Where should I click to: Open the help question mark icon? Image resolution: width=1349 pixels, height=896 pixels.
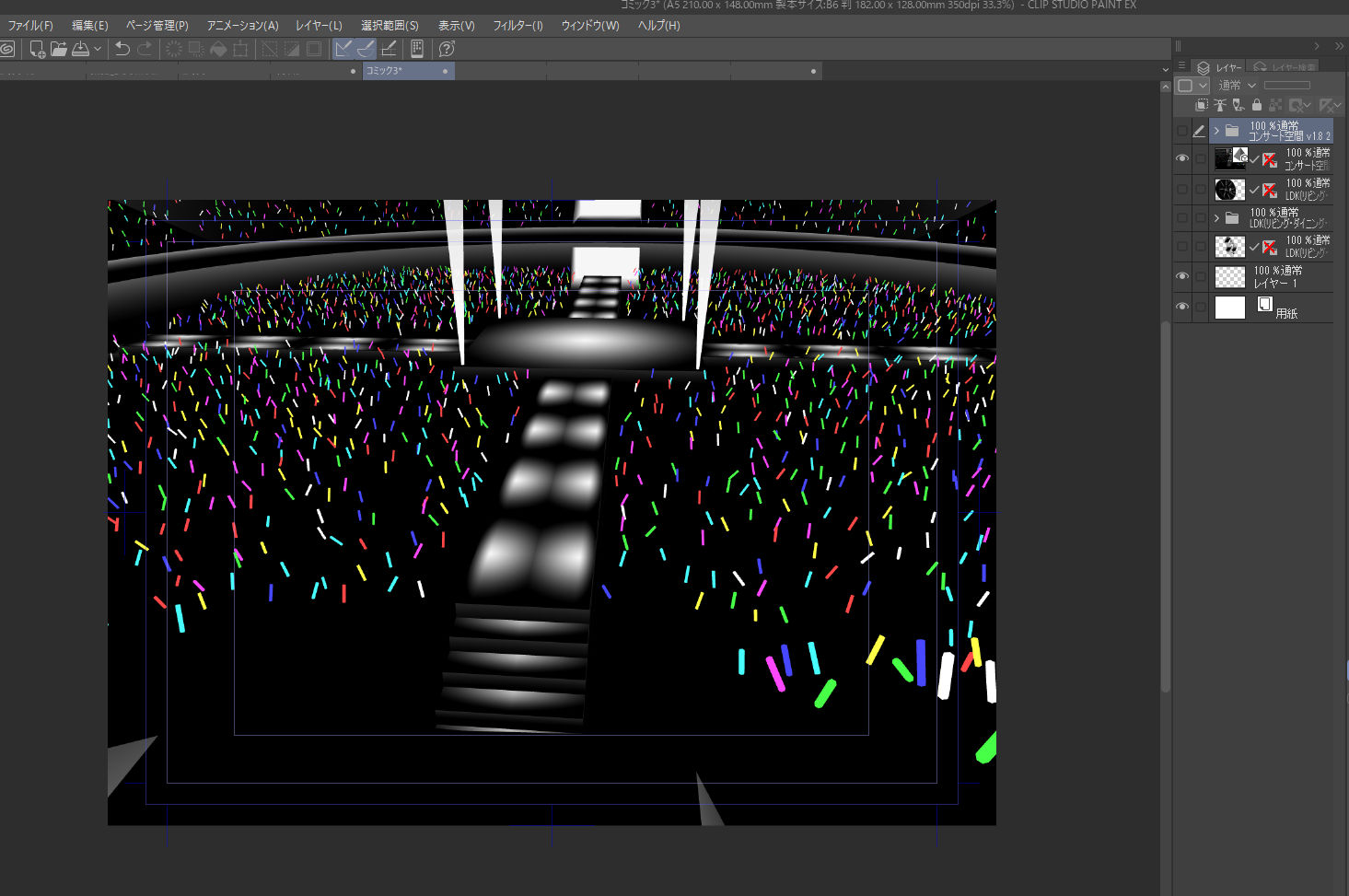pos(447,49)
